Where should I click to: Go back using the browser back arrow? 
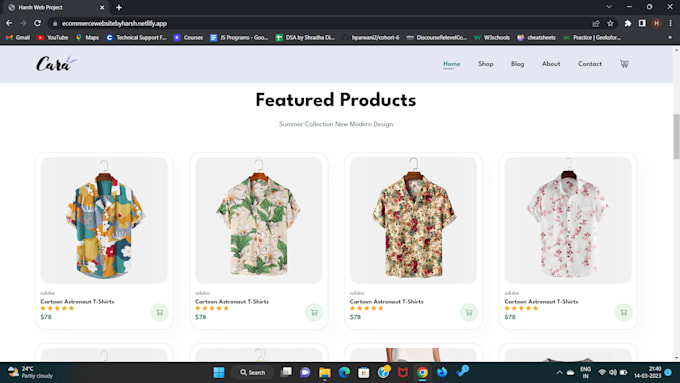(x=9, y=23)
